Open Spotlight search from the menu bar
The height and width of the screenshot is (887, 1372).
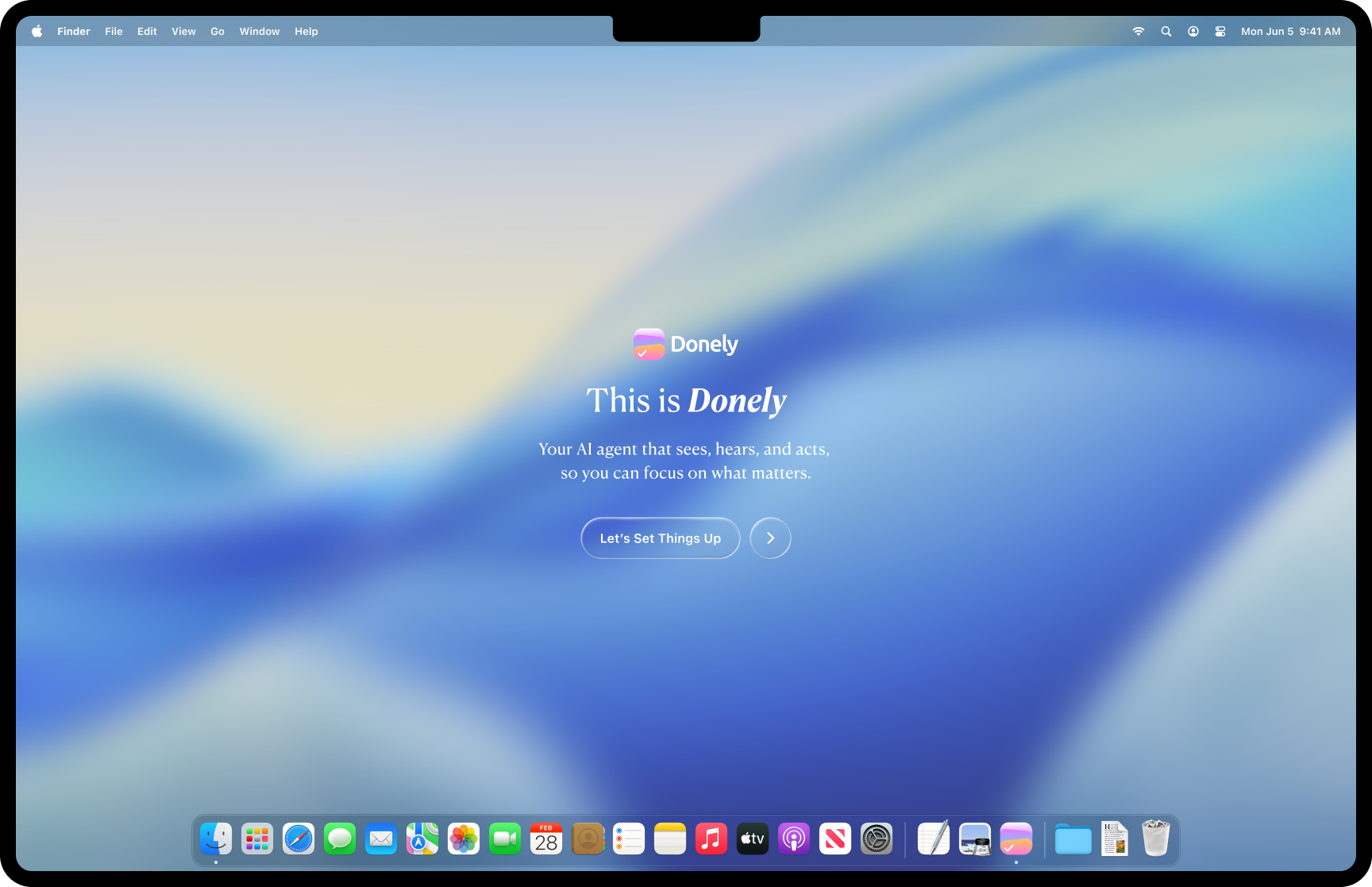coord(1166,31)
